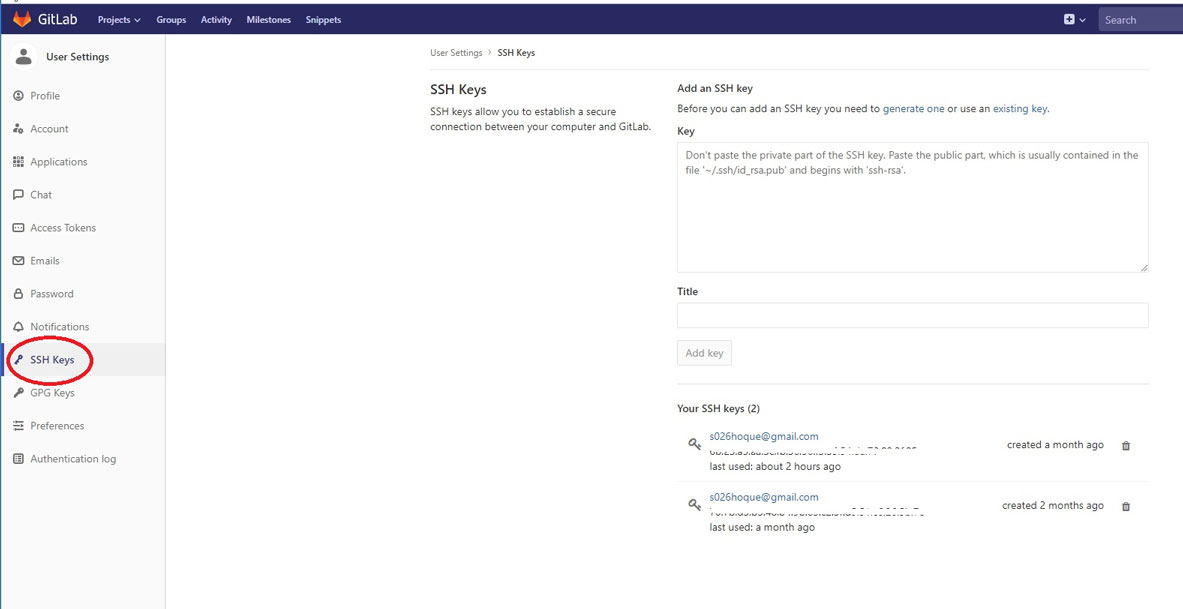The height and width of the screenshot is (609, 1183).
Task: Open Milestones in the top navigation
Action: [269, 20]
